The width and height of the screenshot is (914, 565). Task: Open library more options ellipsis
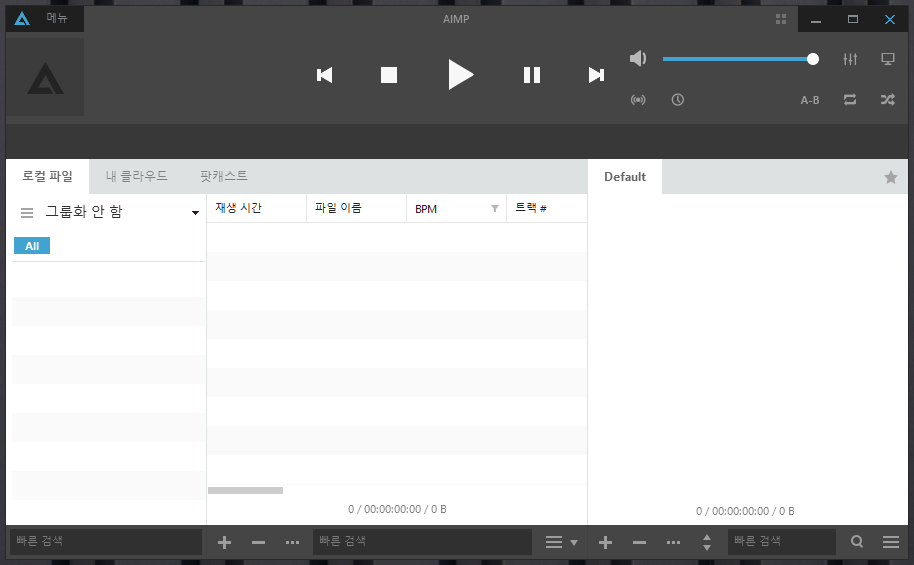293,542
